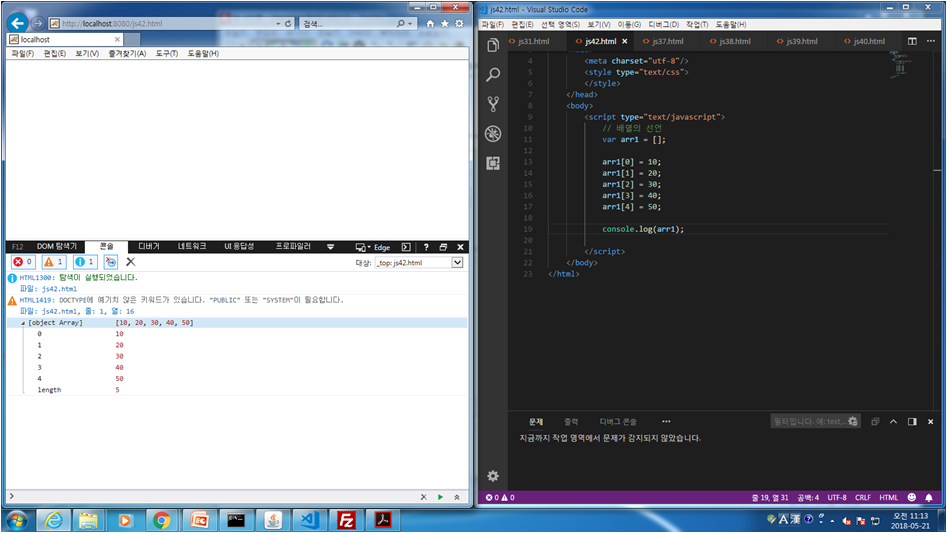
Task: Click js42.html file link under HTML1300 message
Action: pos(59,289)
